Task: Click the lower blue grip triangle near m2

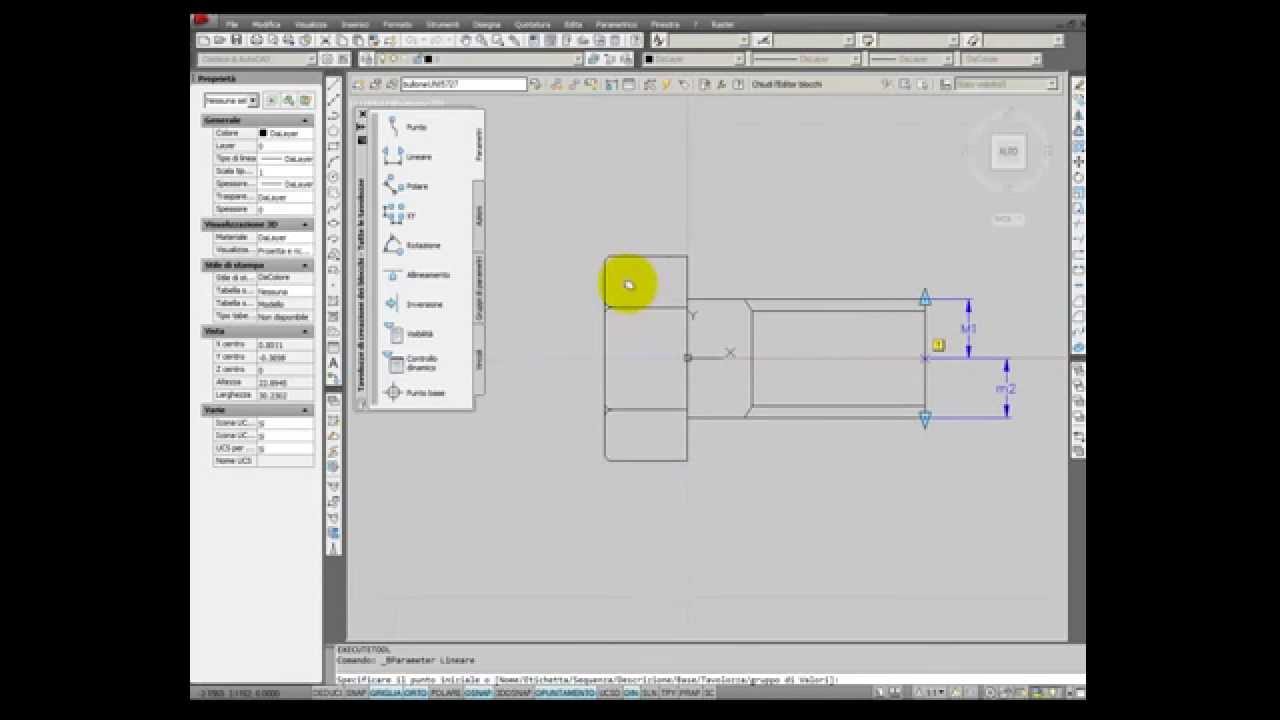Action: 925,420
